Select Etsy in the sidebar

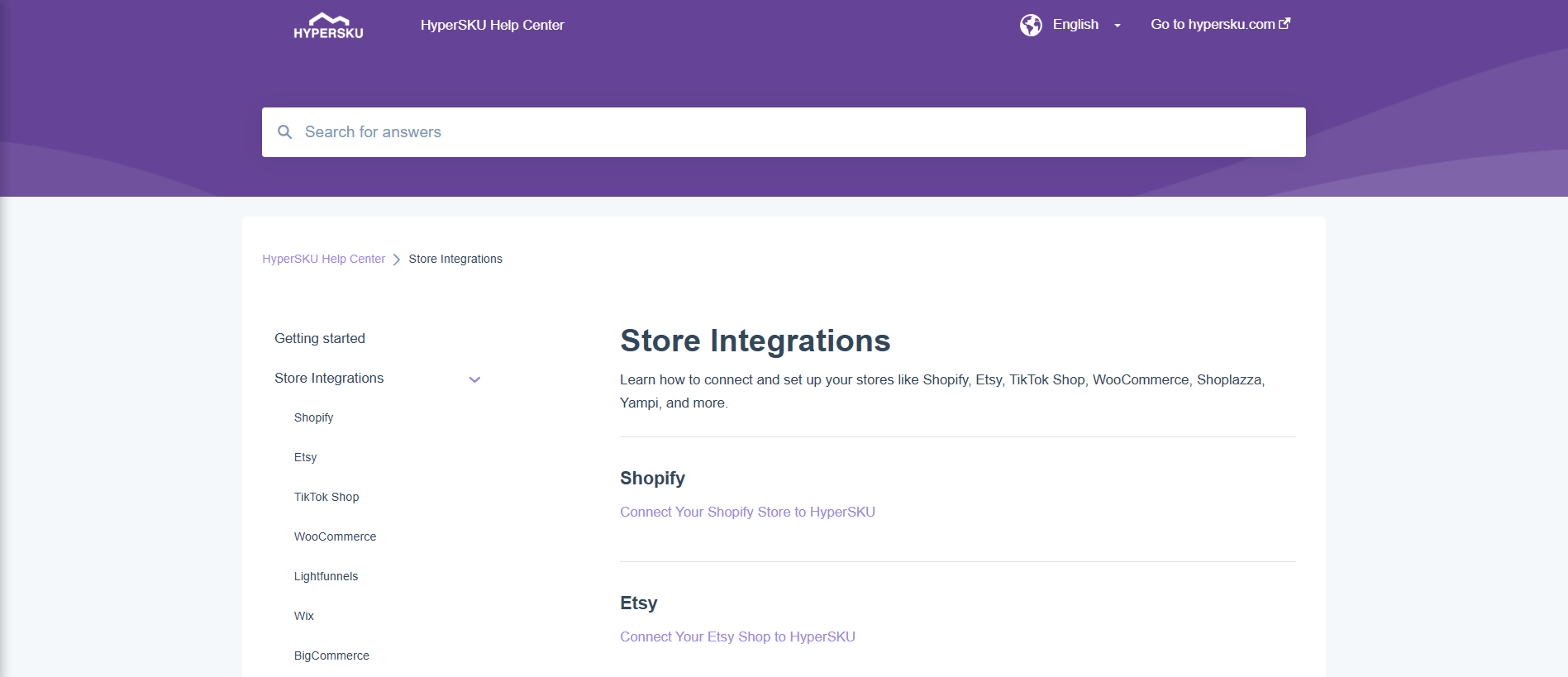click(305, 457)
